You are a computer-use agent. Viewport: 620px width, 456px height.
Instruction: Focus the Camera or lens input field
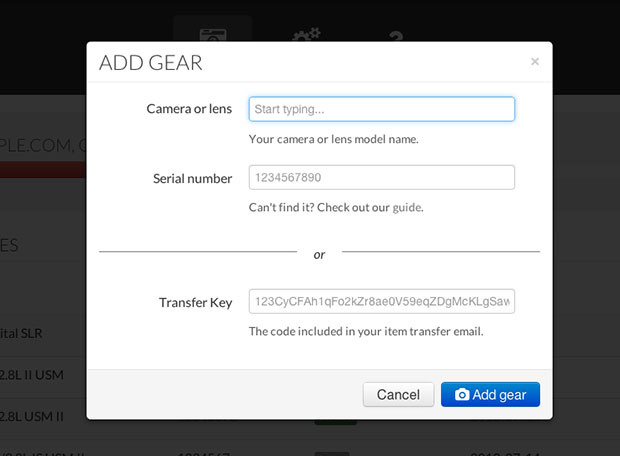(x=382, y=109)
